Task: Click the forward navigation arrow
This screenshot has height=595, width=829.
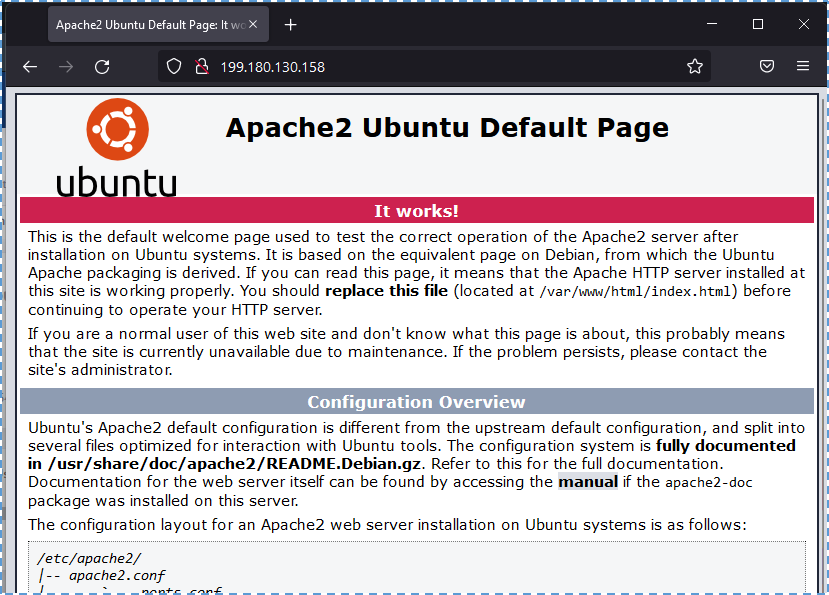Action: pos(66,67)
